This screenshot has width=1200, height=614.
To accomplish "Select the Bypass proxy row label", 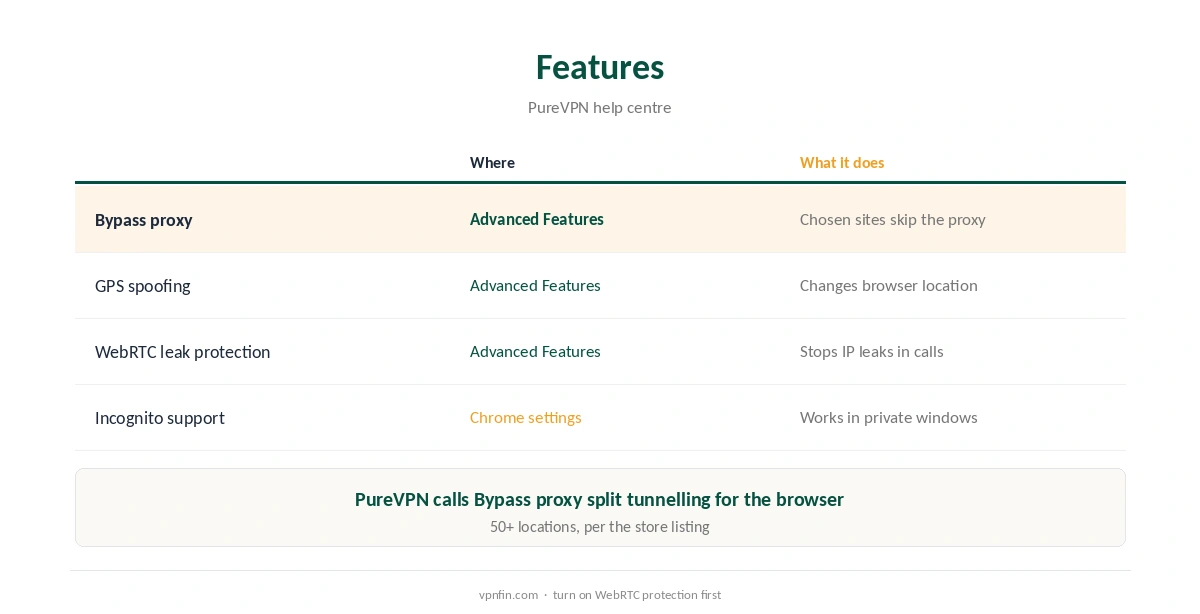I will (x=144, y=220).
